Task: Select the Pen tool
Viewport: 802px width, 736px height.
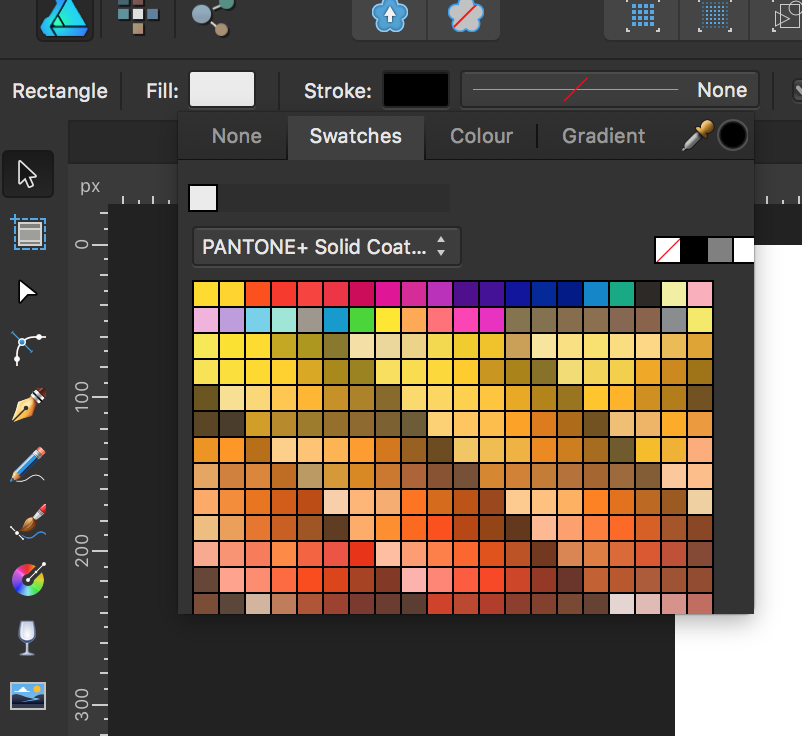Action: click(29, 405)
